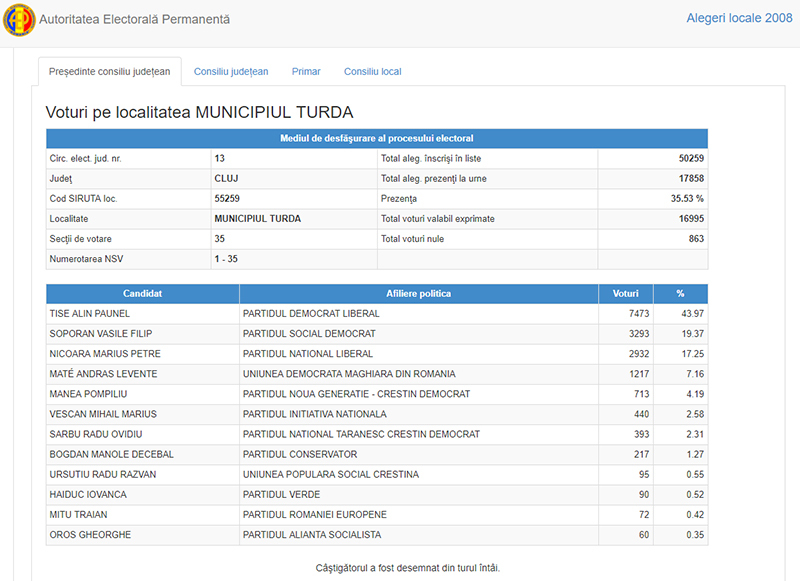Select candidate SARBU RADU OVIDIU
The height and width of the screenshot is (581, 800).
point(96,434)
